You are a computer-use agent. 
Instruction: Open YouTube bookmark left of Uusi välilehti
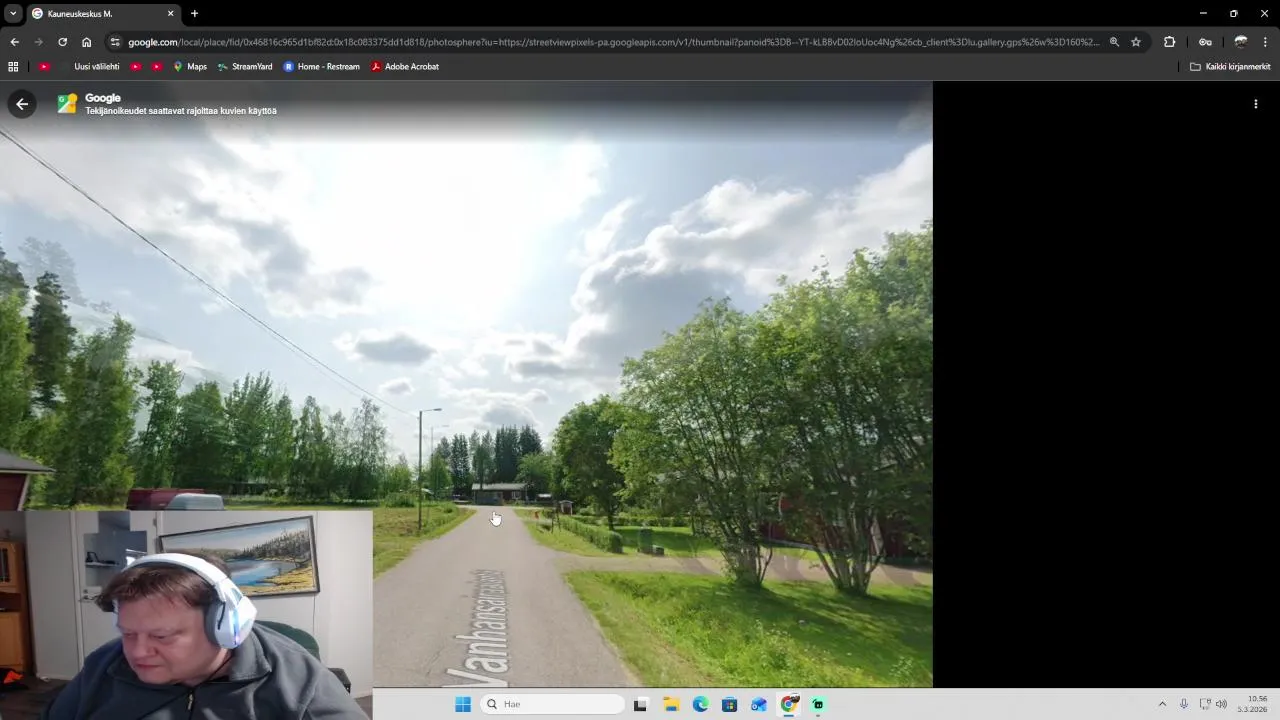click(44, 67)
